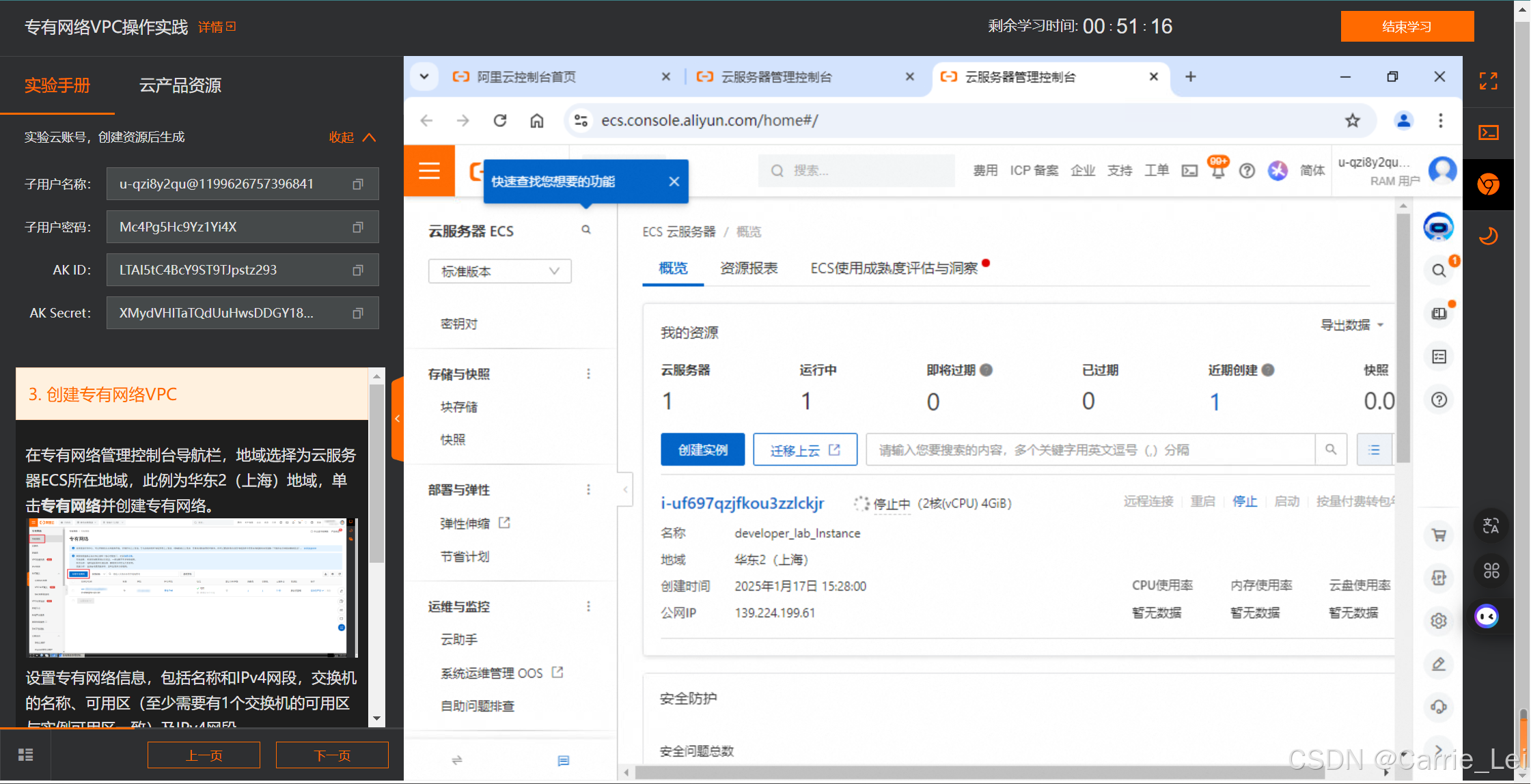
Task: Open 块存储 in ECS navigation
Action: 459,408
